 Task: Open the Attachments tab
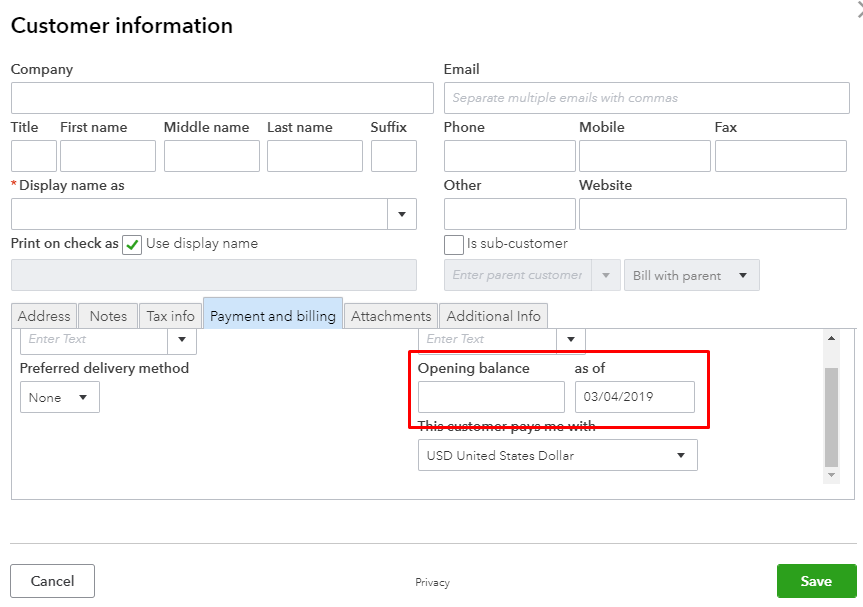tap(391, 316)
